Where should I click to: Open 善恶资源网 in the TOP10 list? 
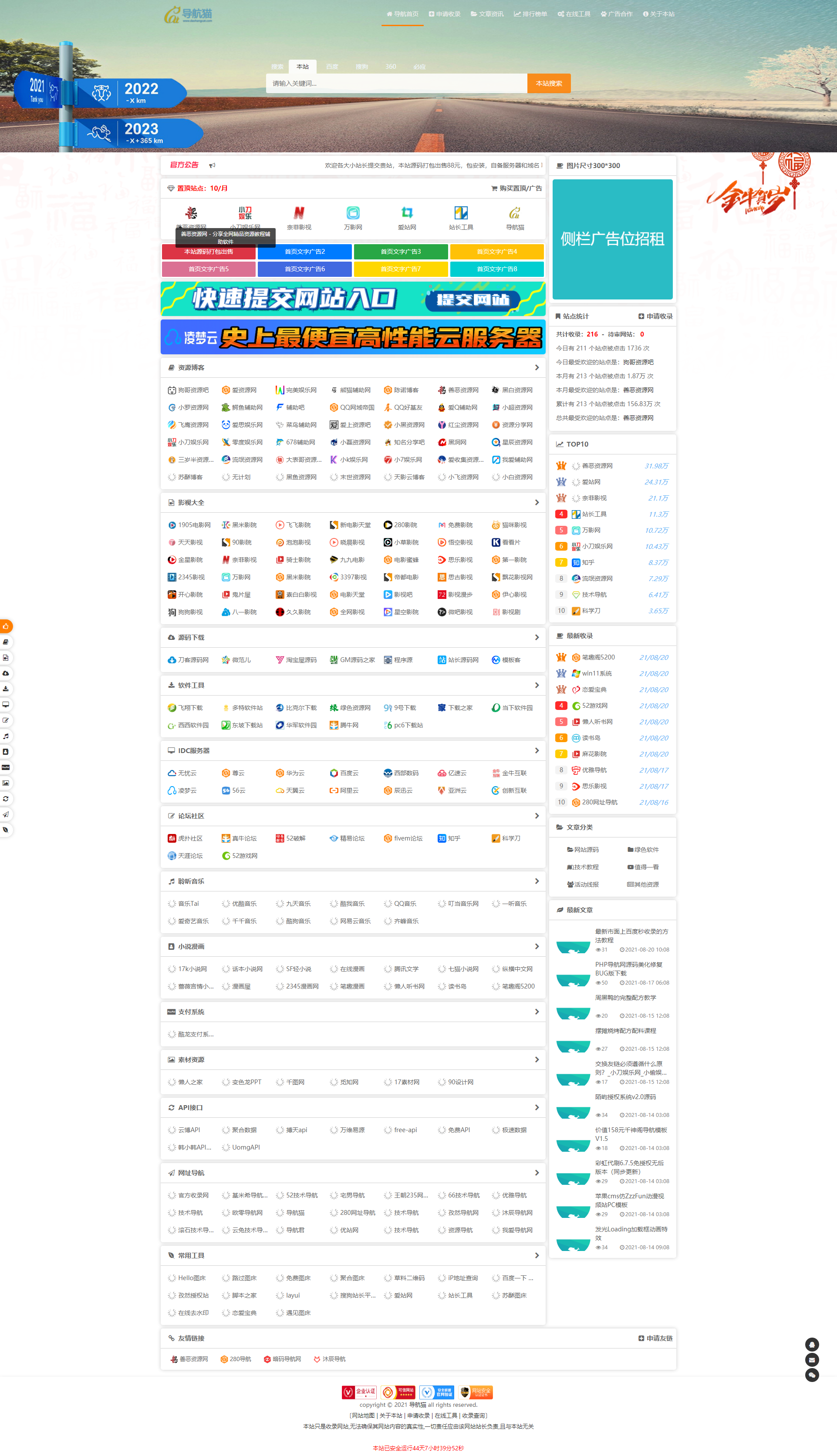597,467
